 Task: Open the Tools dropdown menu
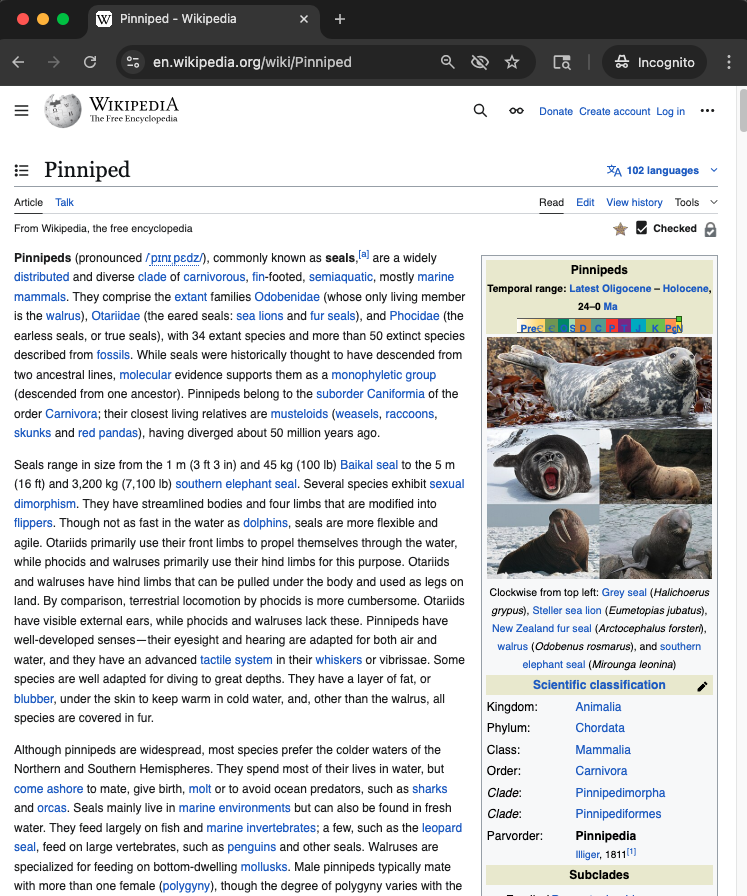(693, 202)
